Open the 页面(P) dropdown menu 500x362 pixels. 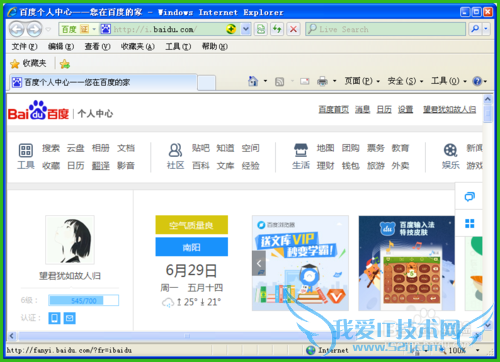point(362,81)
